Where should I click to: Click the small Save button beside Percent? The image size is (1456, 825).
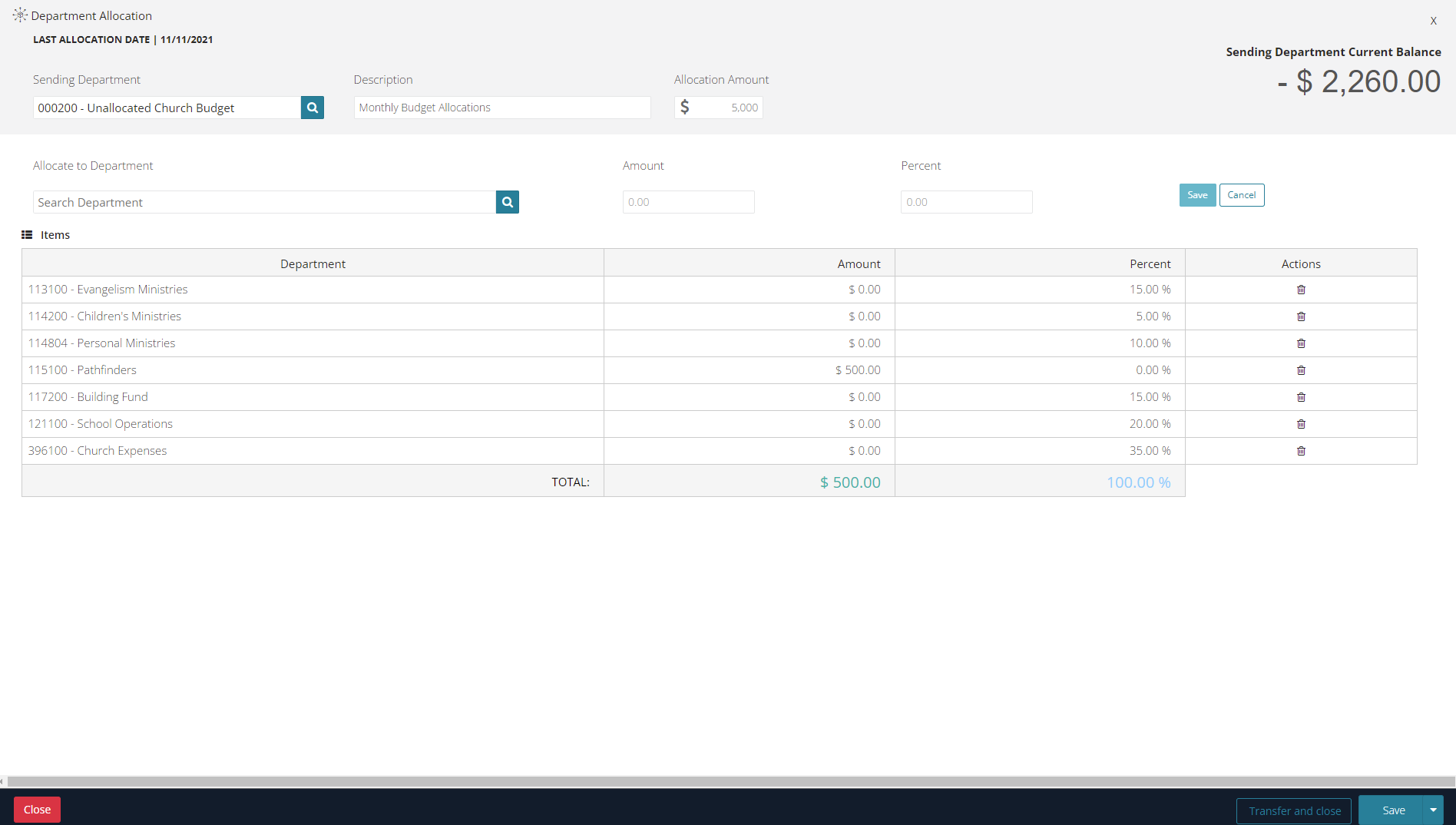coord(1197,195)
